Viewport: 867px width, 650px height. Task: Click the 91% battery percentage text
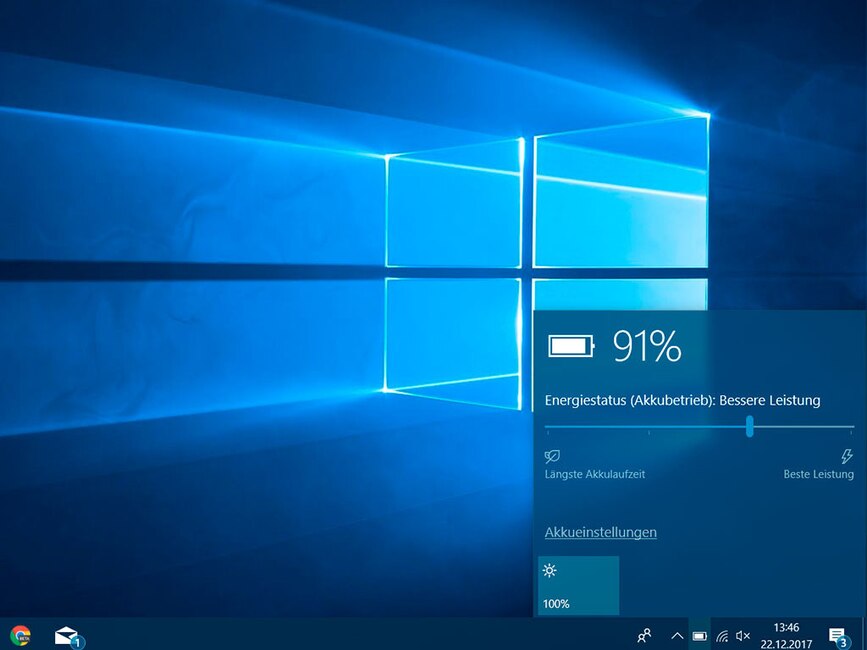647,347
